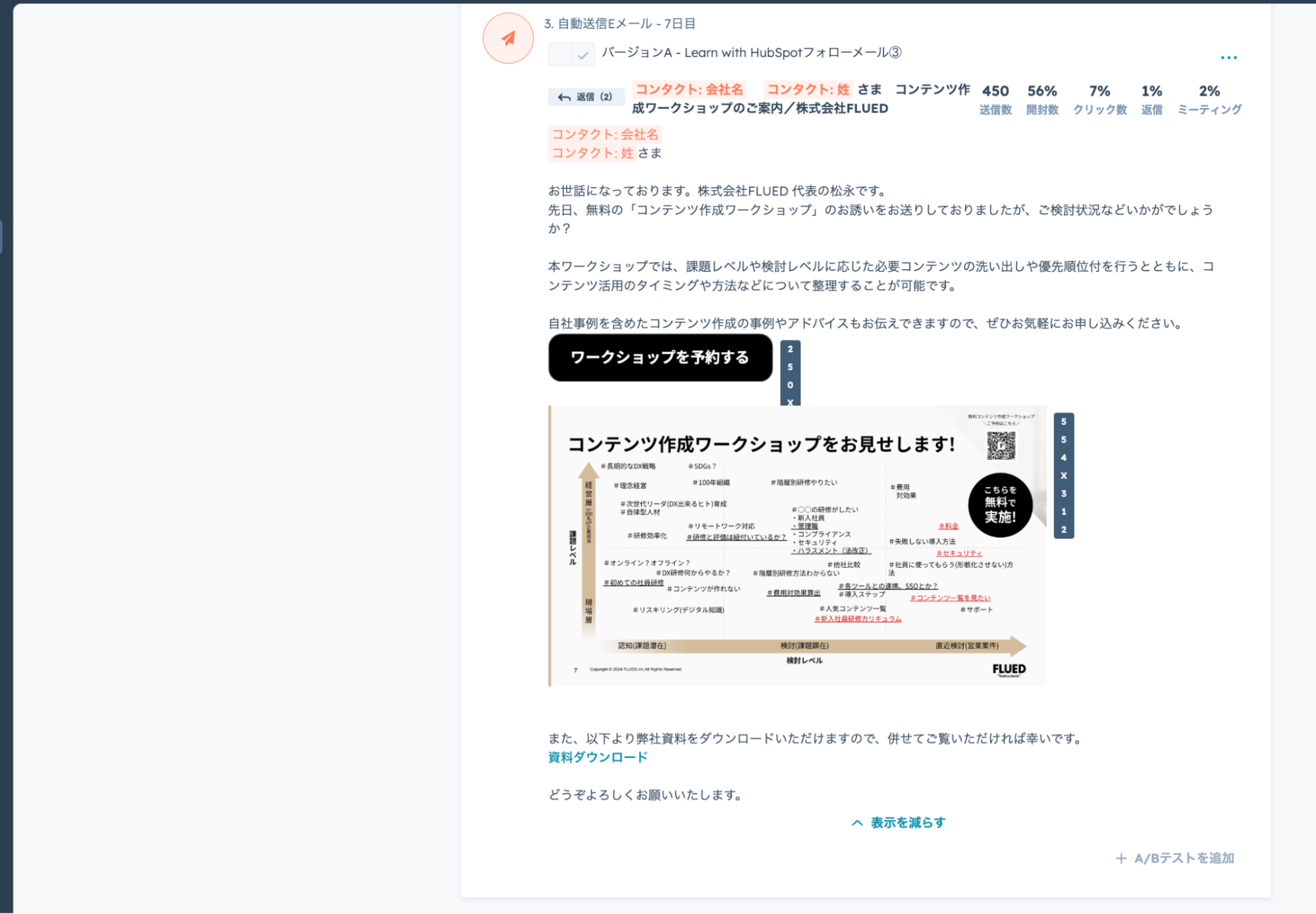Select the 2% ミーティング meeting stat
This screenshot has height=914, width=1316.
coord(1209,99)
